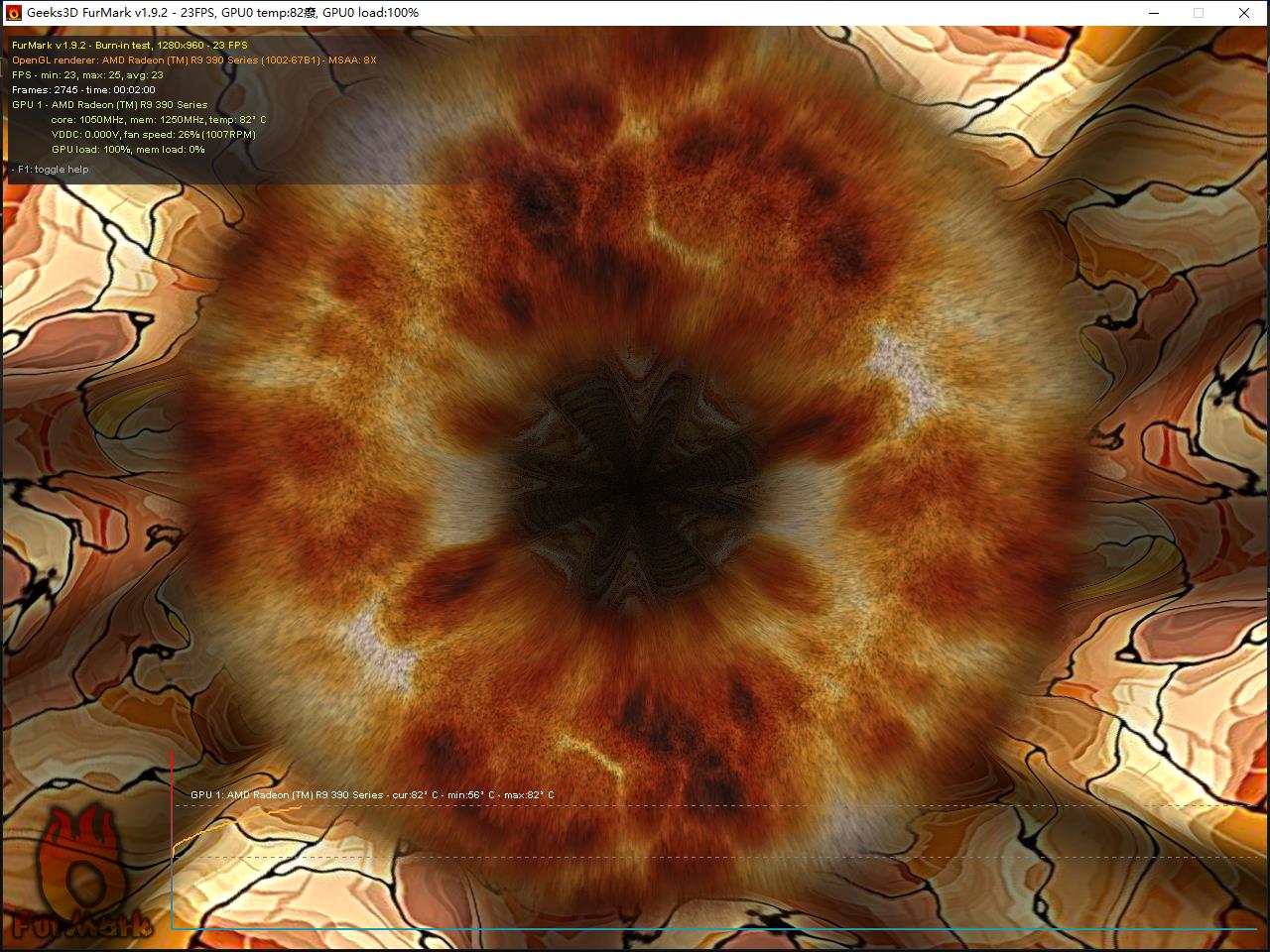
Task: Click the 'GPU load: 100%, mem load: 0%' line
Action: (128, 149)
